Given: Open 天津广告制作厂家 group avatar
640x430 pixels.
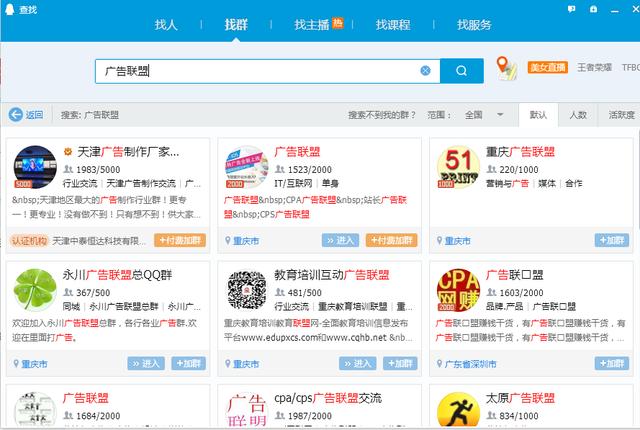Looking at the screenshot, I should coord(35,167).
